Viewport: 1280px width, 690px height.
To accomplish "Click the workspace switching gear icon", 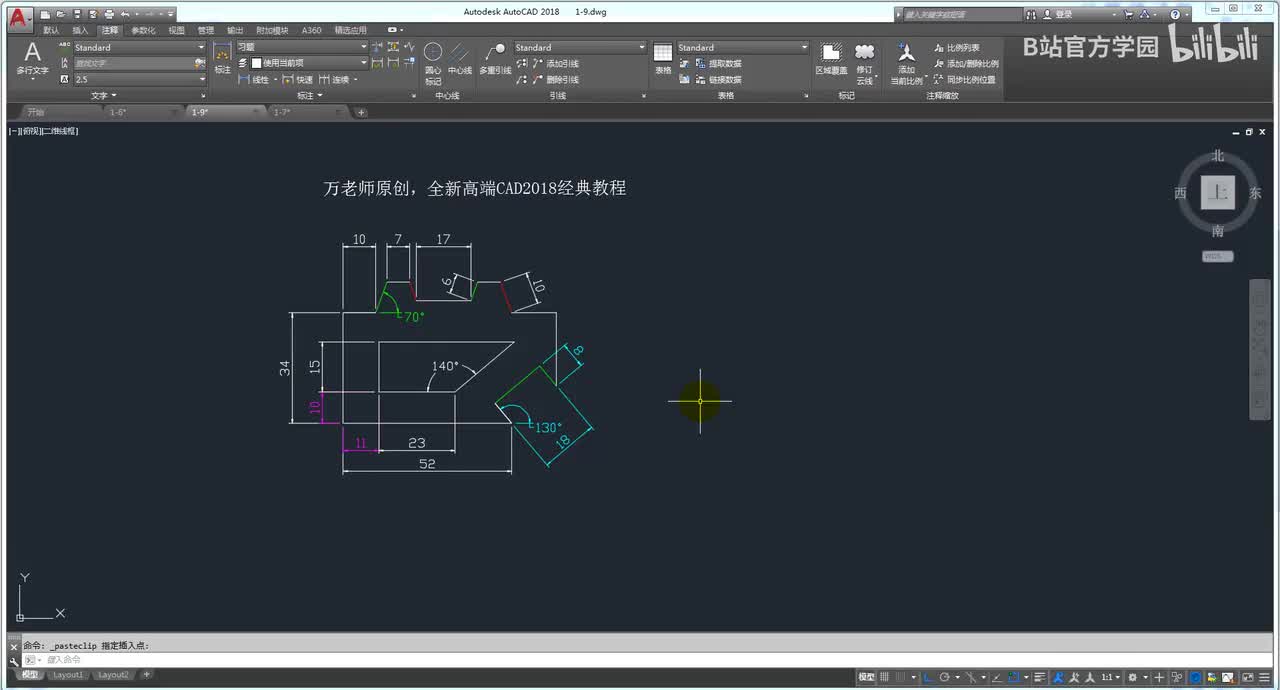I will click(1132, 676).
